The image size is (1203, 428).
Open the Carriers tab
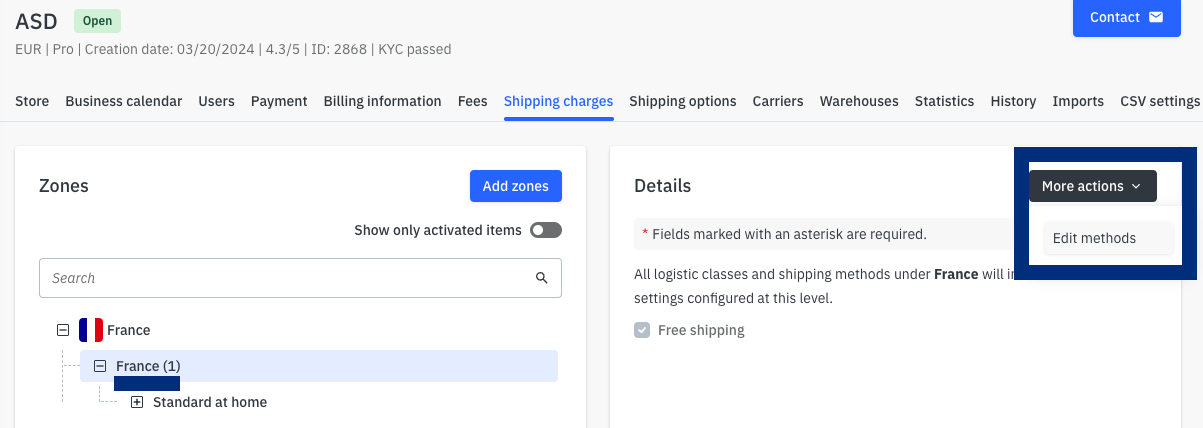click(778, 101)
